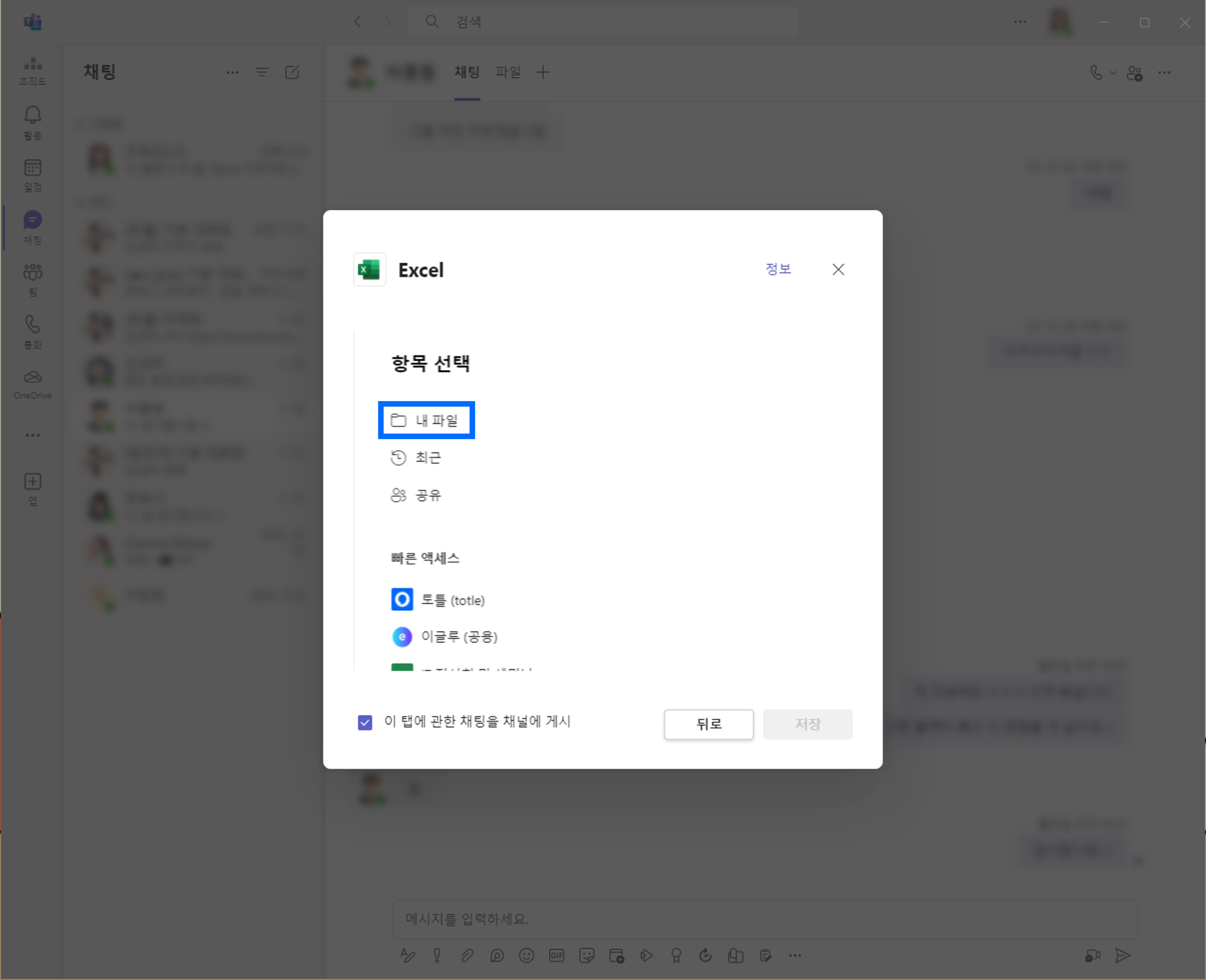The image size is (1206, 980).
Task: Add a new tab with the plus
Action: [x=543, y=72]
